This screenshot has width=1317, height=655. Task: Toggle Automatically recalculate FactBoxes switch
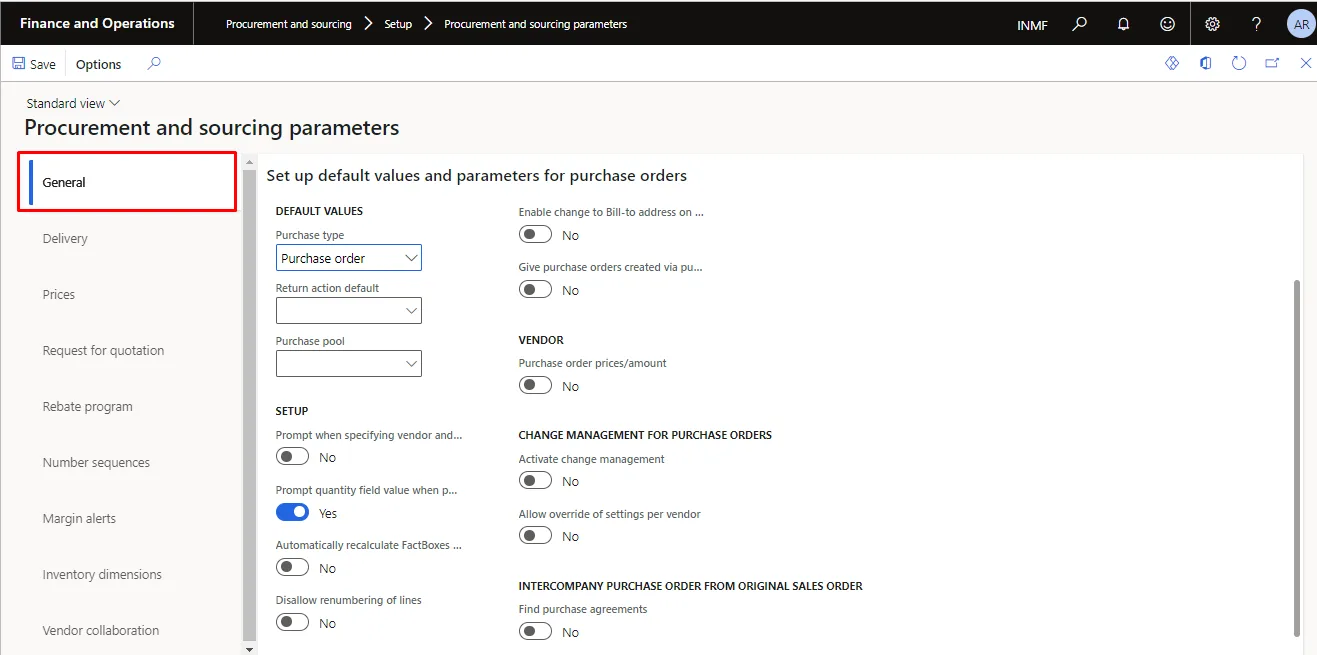tap(292, 567)
